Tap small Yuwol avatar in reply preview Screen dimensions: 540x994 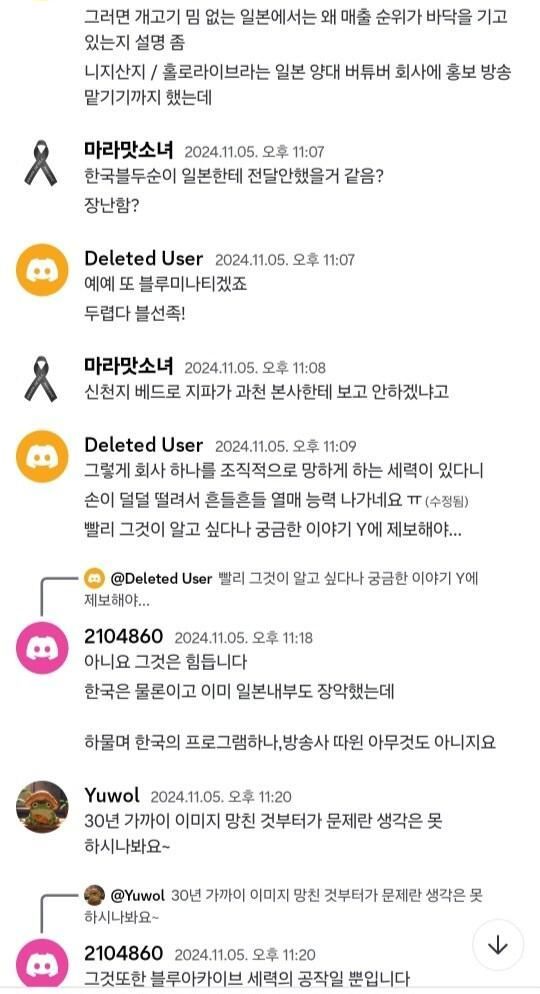(x=94, y=895)
